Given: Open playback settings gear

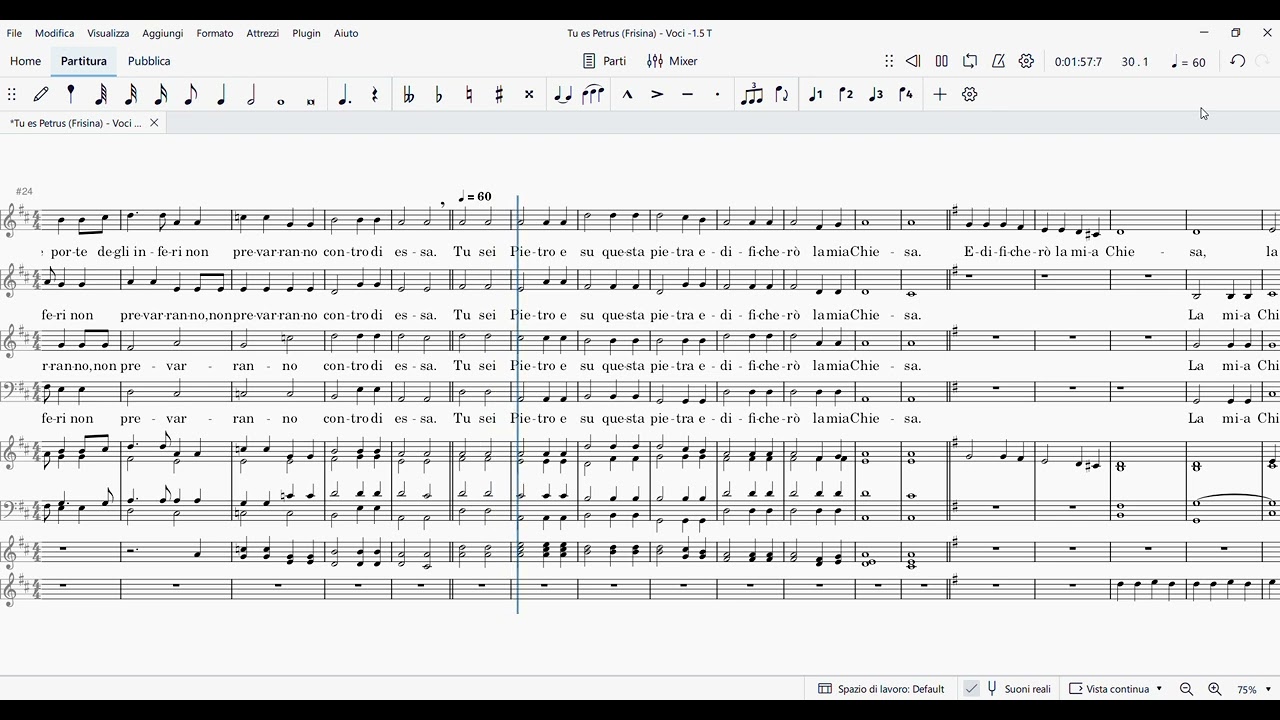Looking at the screenshot, I should pos(1026,61).
